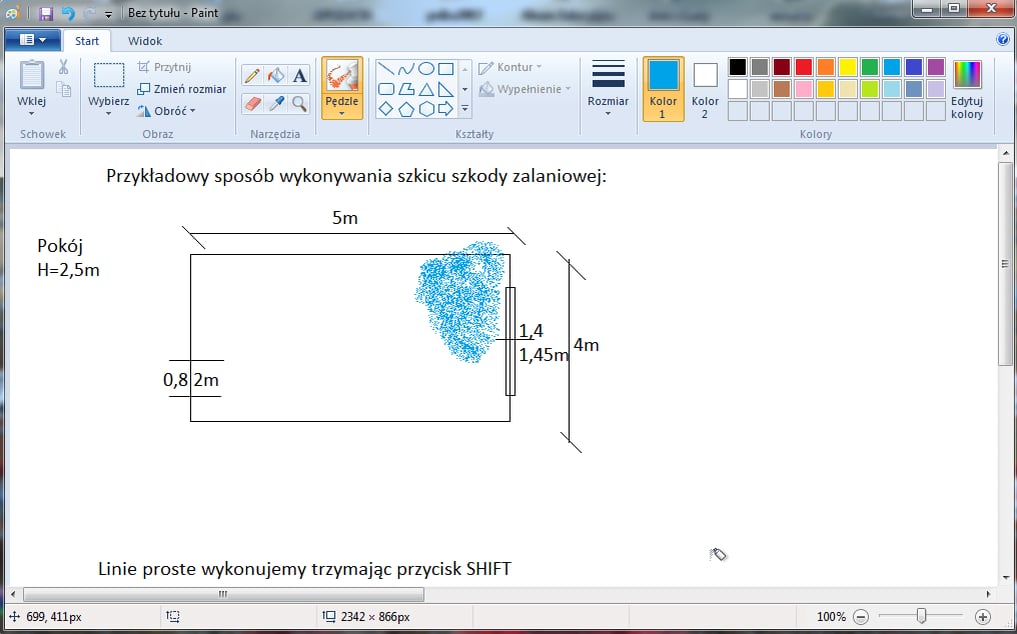Click the vertical scrollbar thumb
Screen dimensions: 1017x634
pos(1005,264)
